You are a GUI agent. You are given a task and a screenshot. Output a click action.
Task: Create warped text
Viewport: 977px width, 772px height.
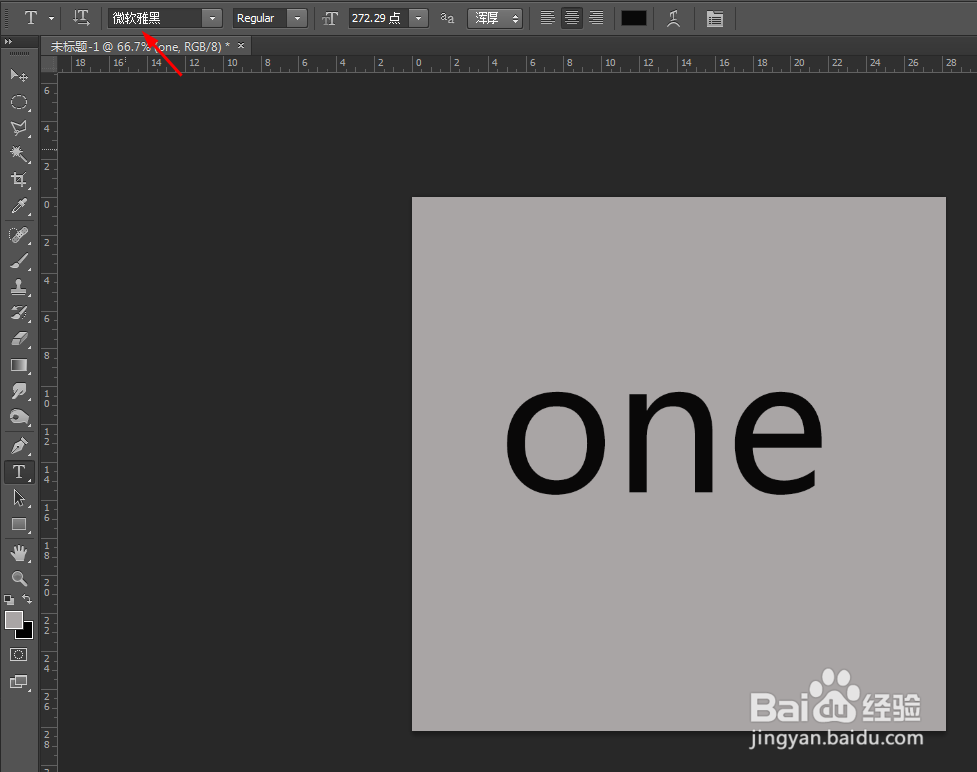[674, 19]
